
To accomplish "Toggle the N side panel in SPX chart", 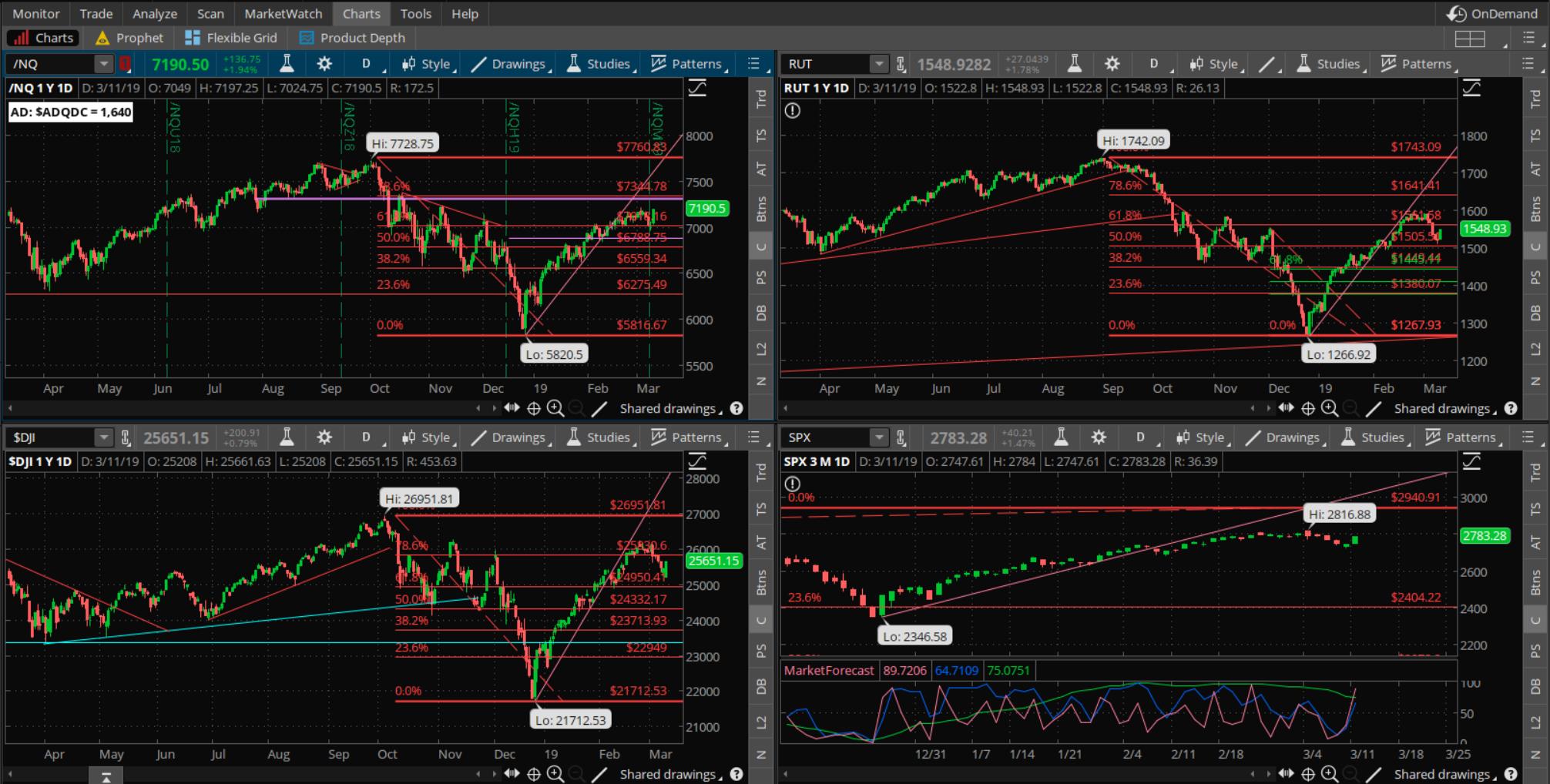I will tap(1535, 755).
